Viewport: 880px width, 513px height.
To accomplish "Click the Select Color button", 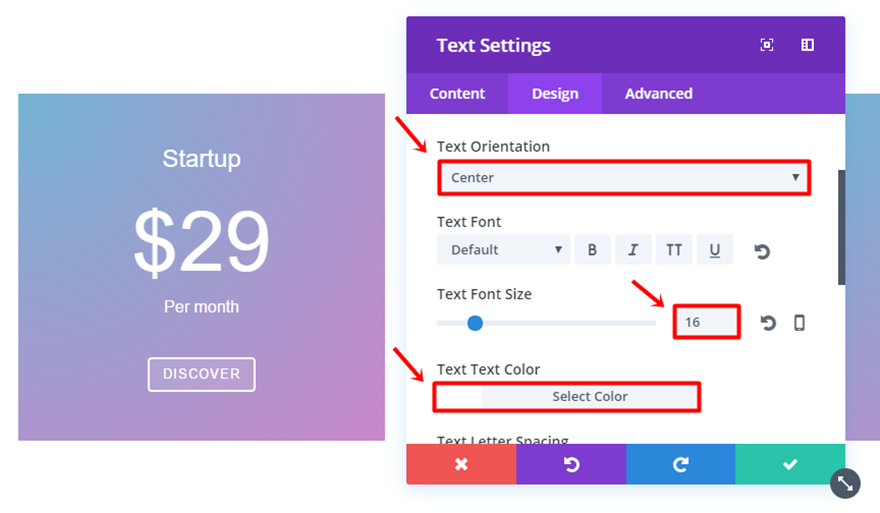I will coord(589,397).
